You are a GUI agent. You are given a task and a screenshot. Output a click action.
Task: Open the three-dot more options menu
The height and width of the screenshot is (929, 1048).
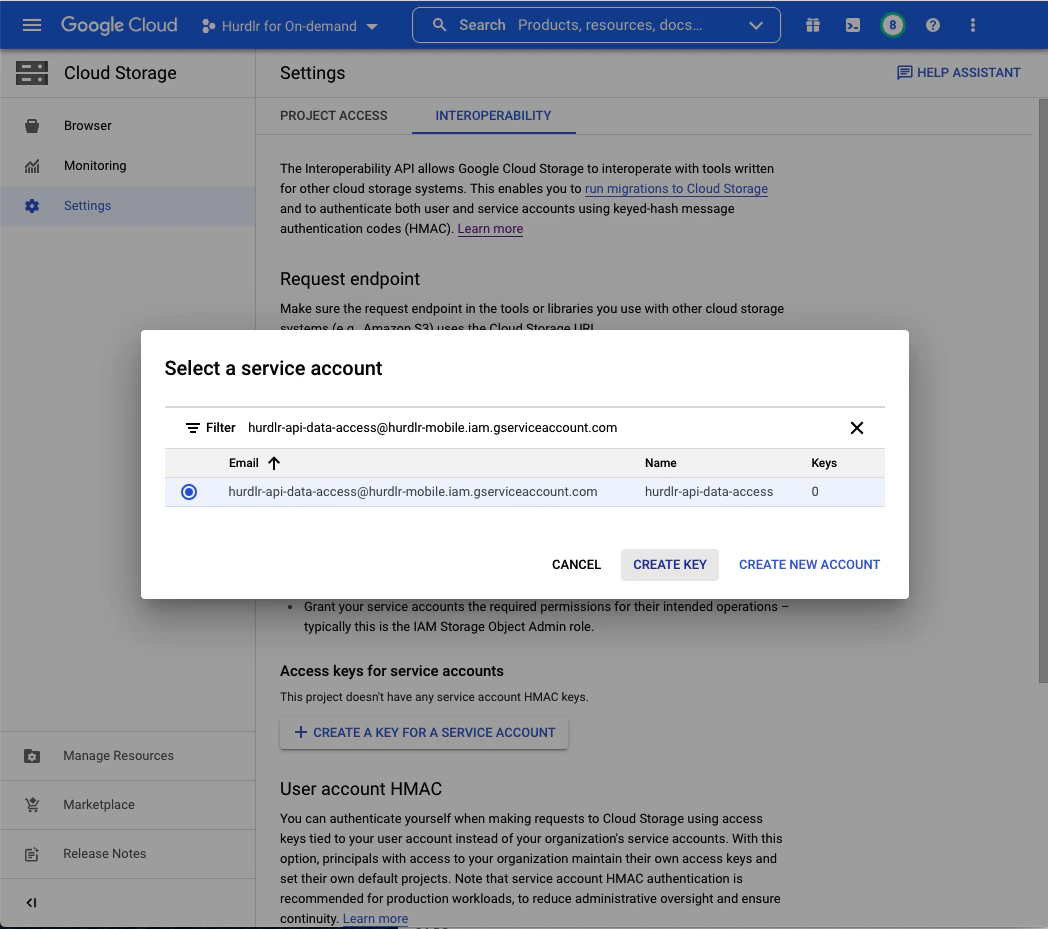972,25
